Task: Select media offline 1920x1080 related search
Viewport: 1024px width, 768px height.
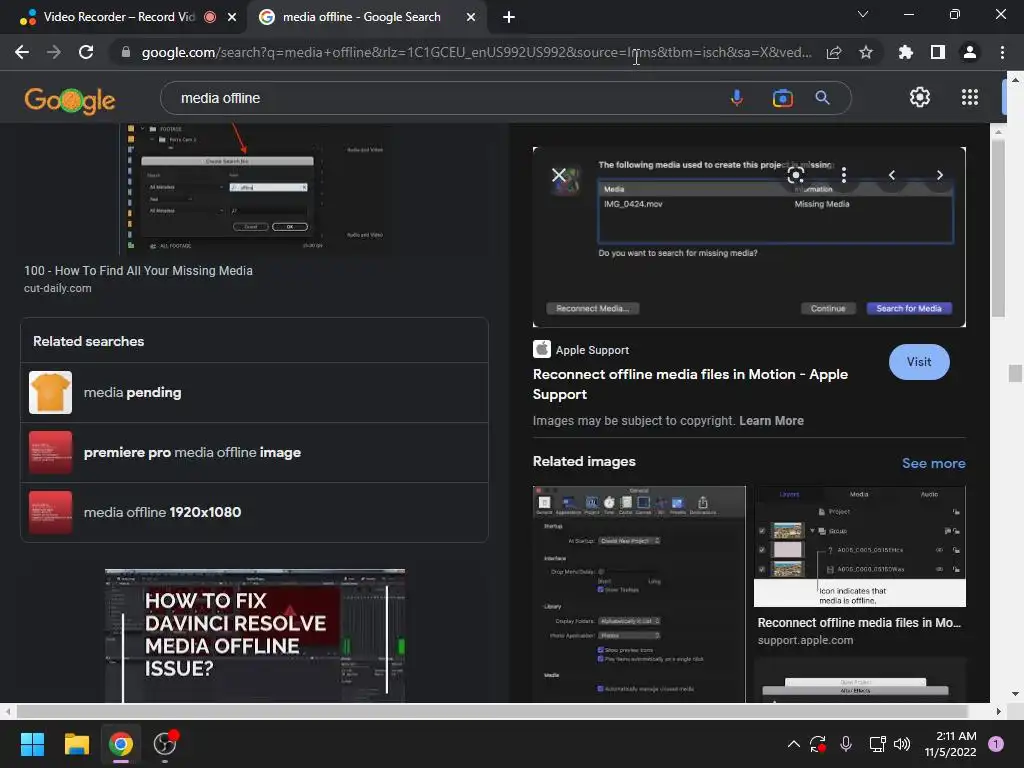Action: pos(255,513)
